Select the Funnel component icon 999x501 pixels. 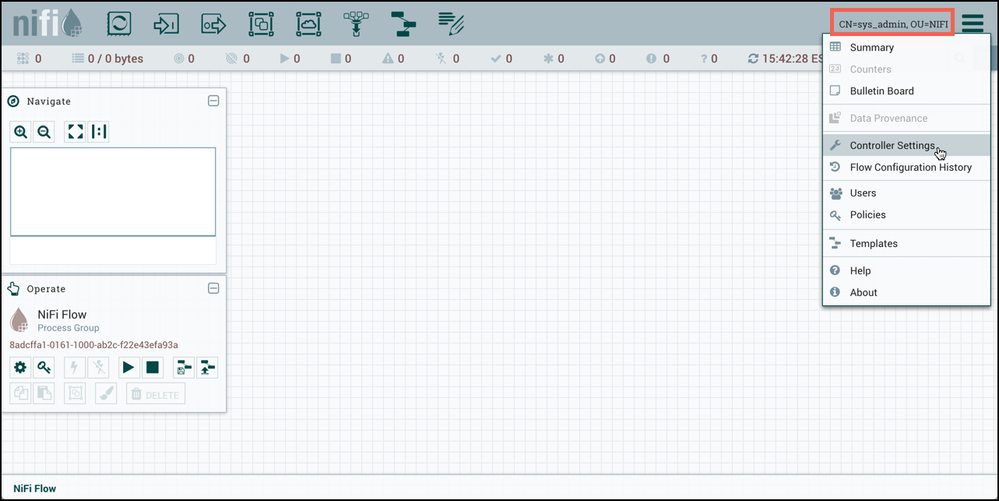pos(356,24)
